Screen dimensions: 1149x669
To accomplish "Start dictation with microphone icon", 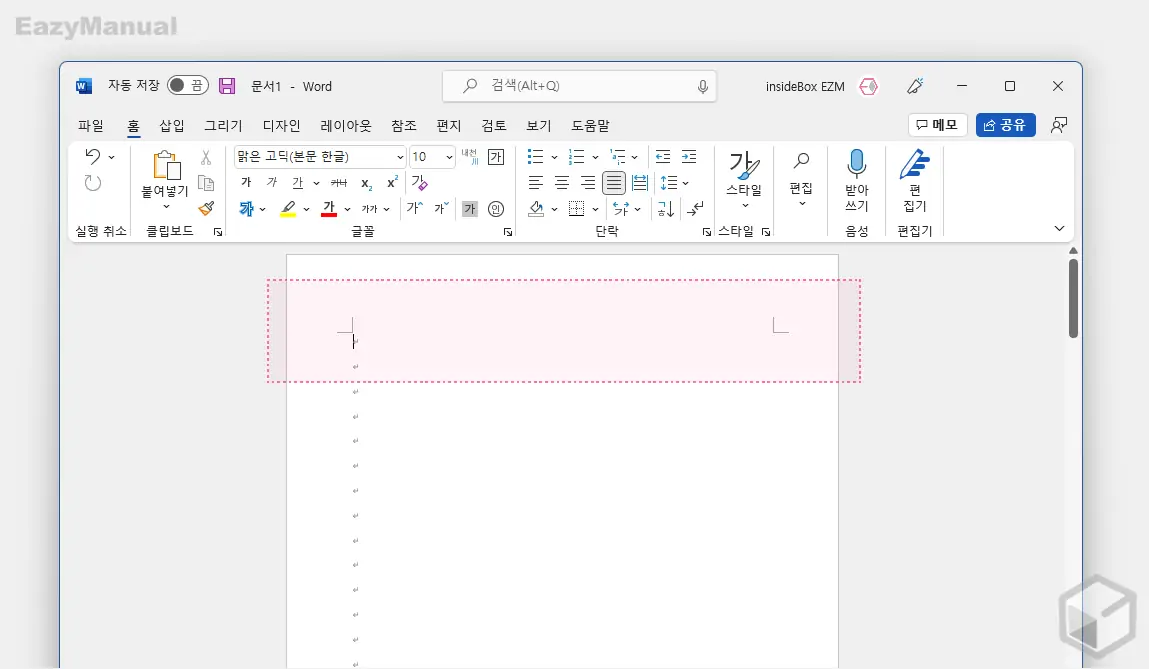I will coord(857,164).
